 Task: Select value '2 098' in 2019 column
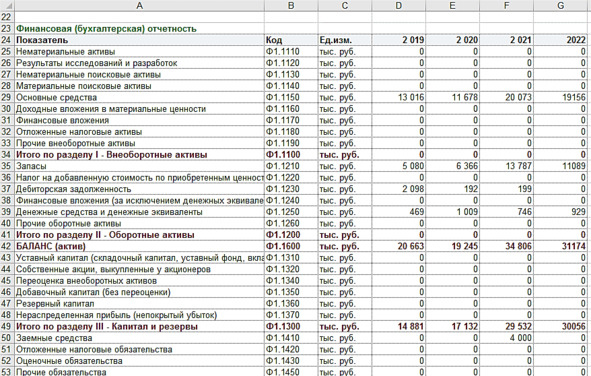coord(399,189)
